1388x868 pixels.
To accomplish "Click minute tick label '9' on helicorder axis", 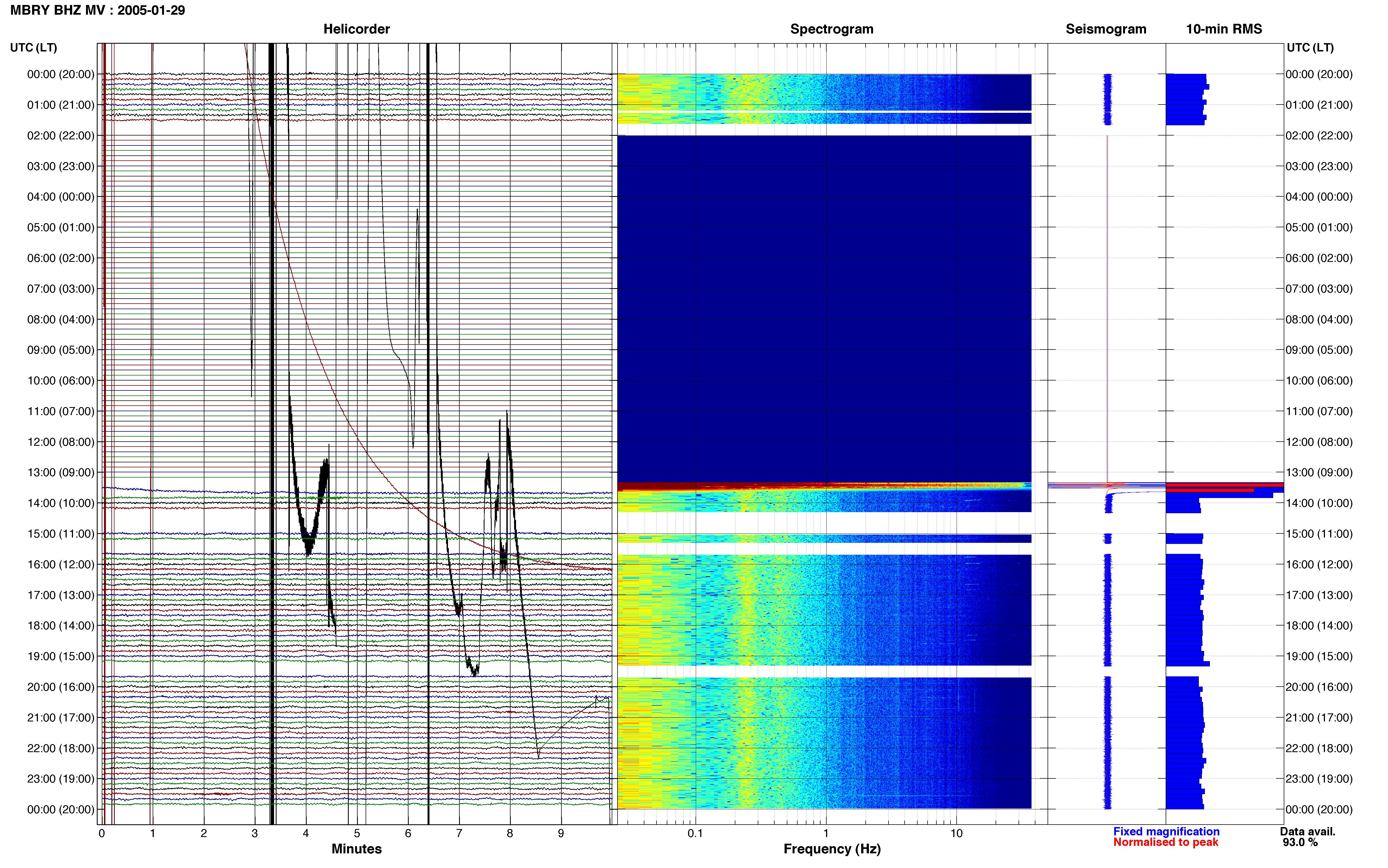I will point(561,833).
